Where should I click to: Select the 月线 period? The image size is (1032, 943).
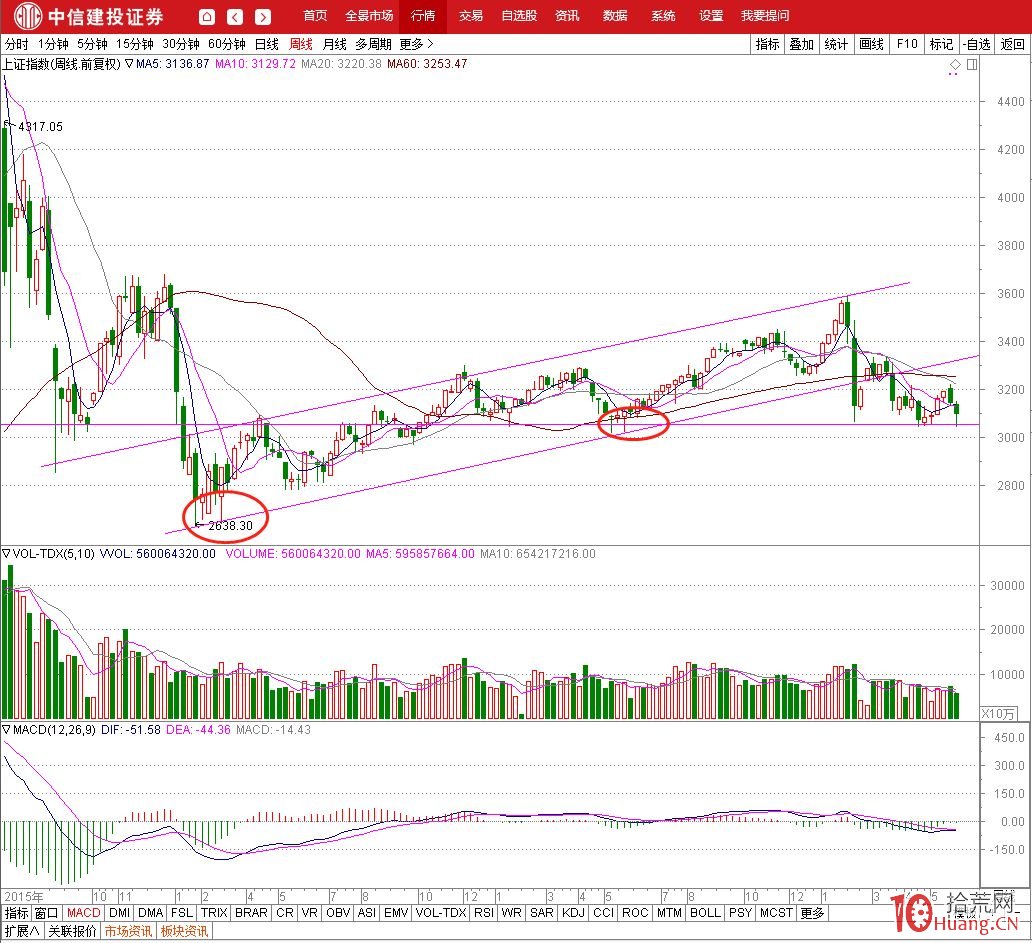[334, 44]
